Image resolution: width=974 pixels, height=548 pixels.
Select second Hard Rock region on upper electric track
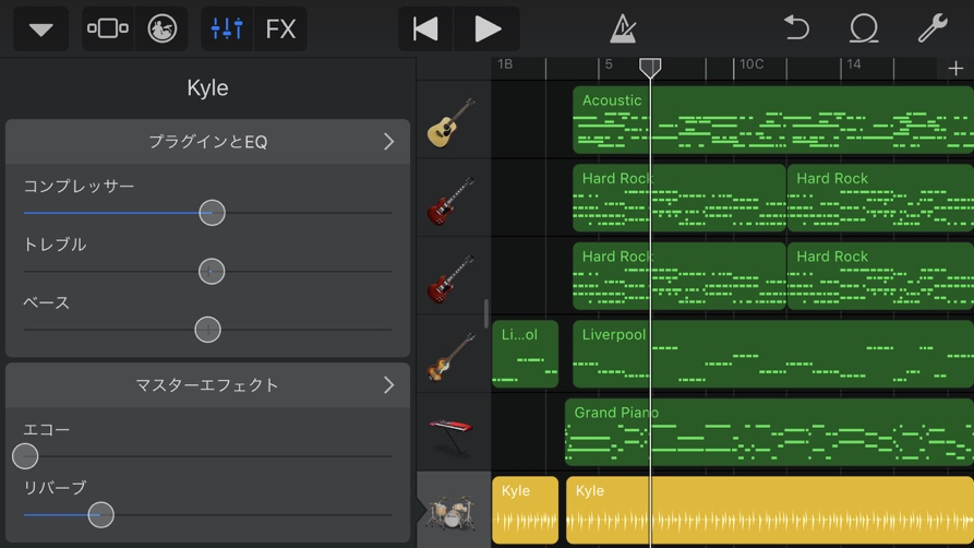tap(880, 198)
